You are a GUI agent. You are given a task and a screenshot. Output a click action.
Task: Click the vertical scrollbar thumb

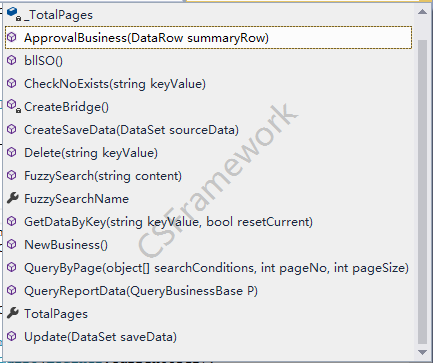pyautogui.click(x=422, y=192)
